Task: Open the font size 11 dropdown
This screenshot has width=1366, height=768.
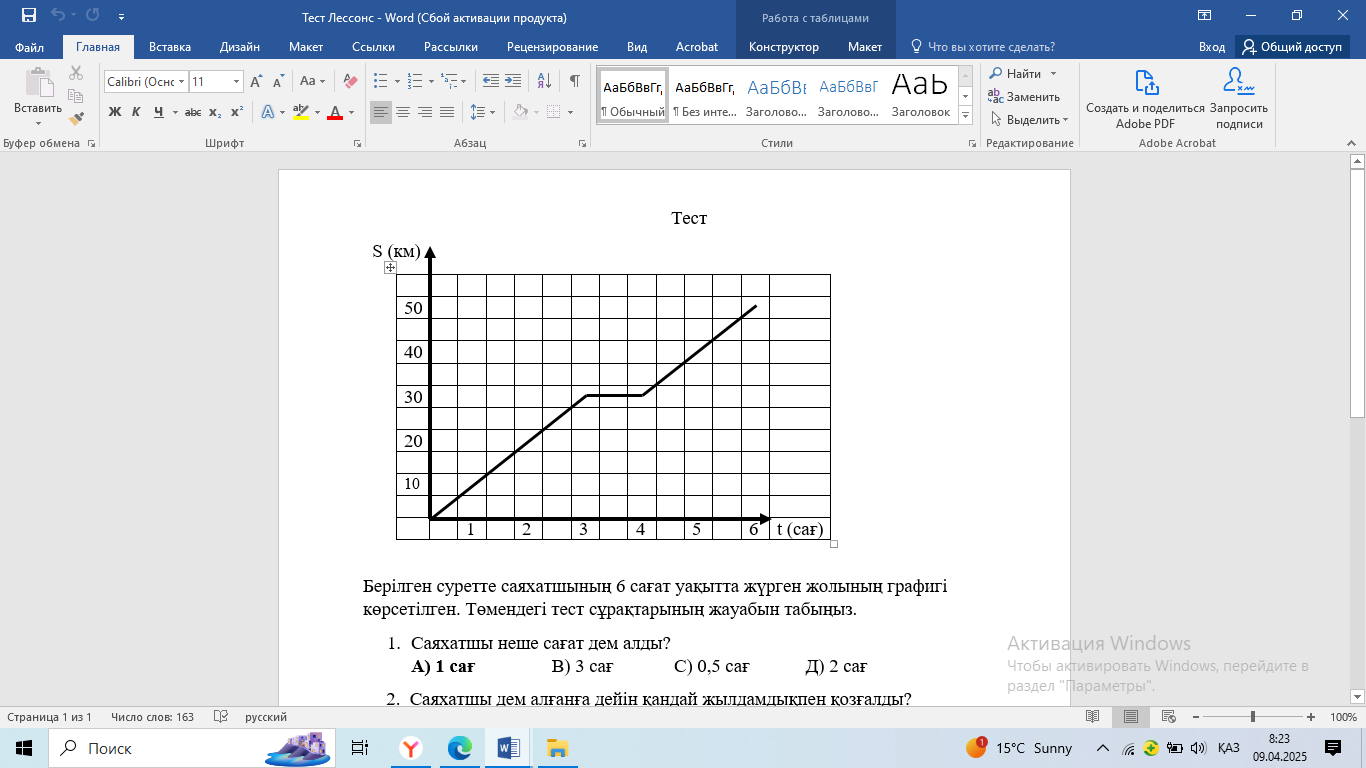Action: (x=237, y=82)
